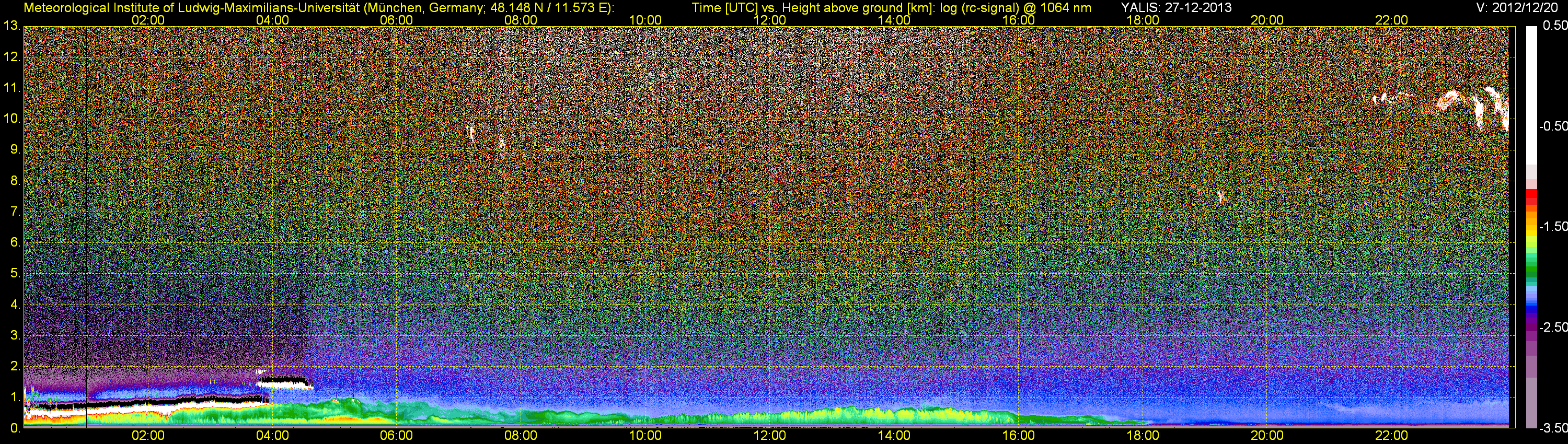Click the 18:00 label on the bottom time axis
1568x444 pixels.
click(1143, 436)
